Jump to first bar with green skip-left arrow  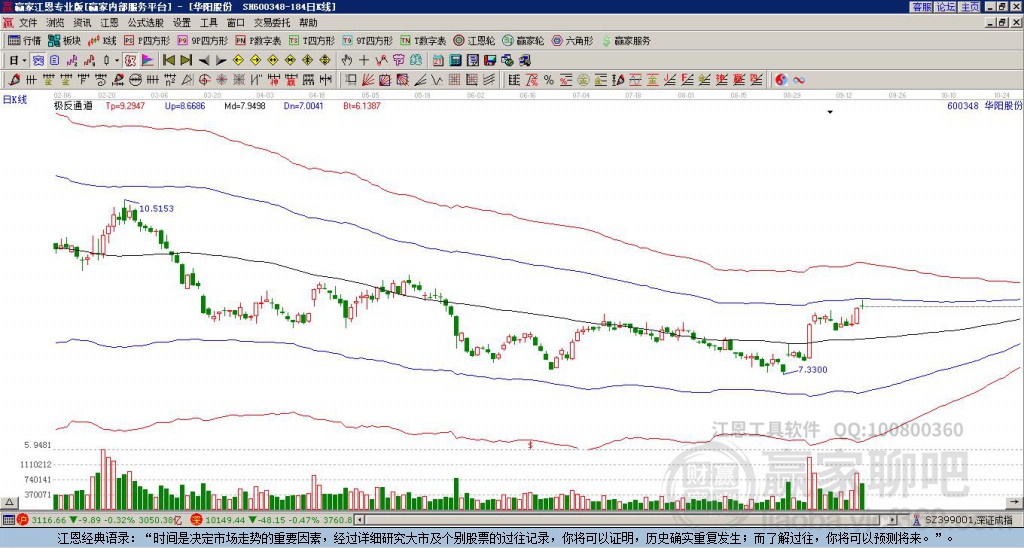click(168, 61)
